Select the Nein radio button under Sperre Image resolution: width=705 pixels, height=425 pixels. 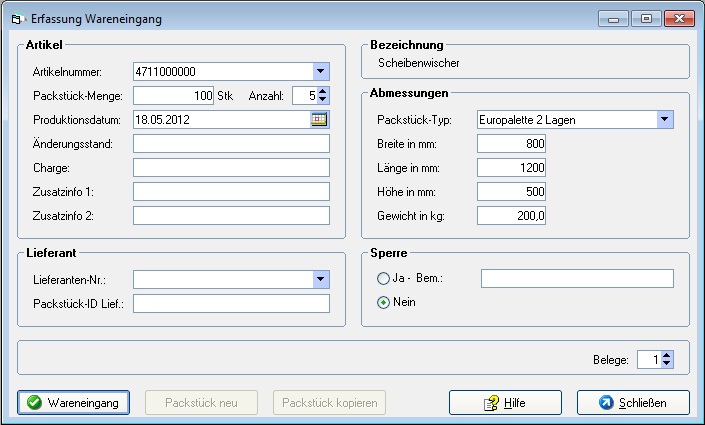tap(383, 302)
